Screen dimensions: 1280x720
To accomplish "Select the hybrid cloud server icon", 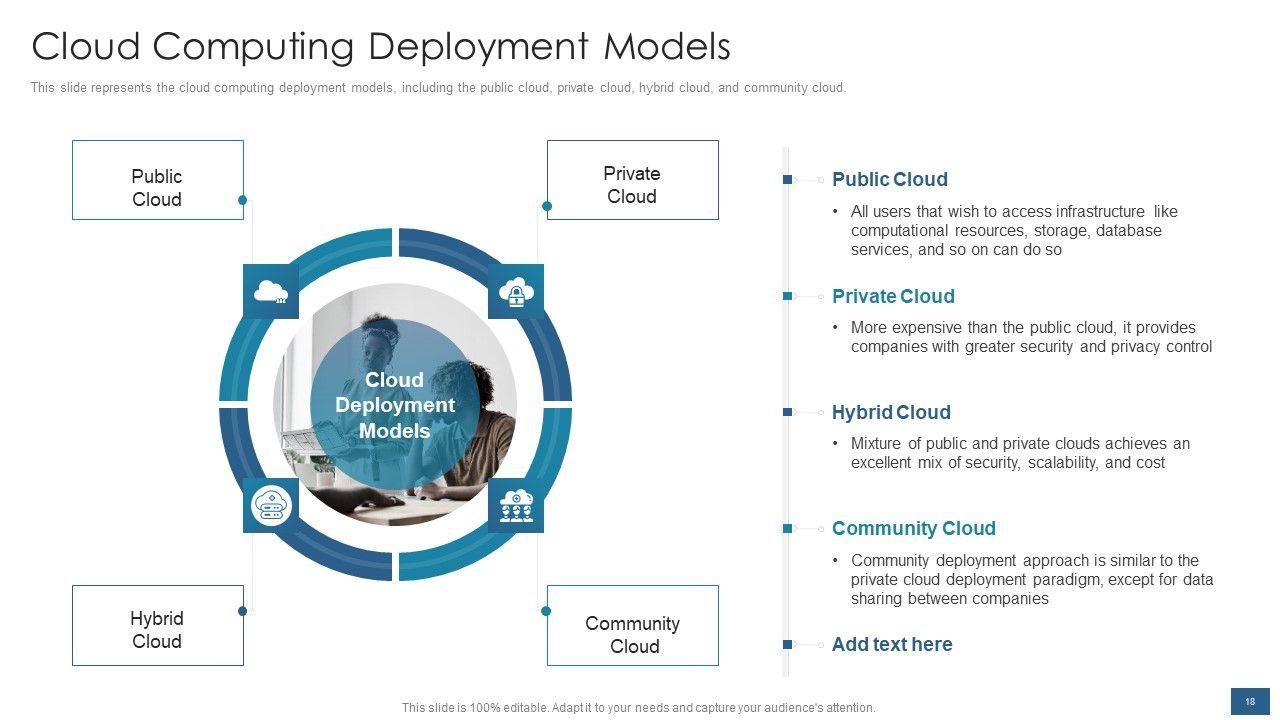I will pyautogui.click(x=271, y=505).
